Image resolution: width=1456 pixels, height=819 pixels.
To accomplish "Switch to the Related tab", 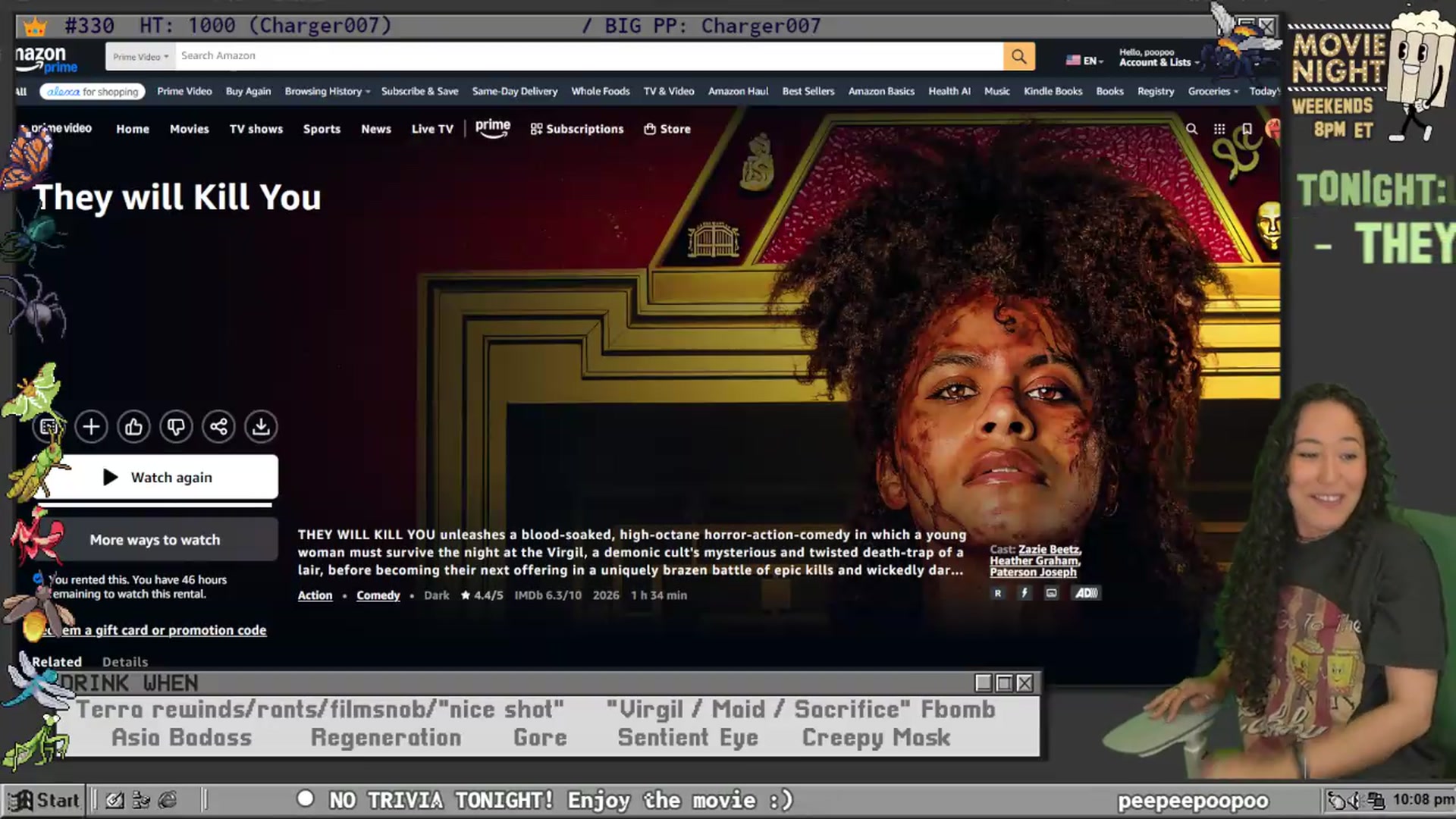I will [56, 661].
